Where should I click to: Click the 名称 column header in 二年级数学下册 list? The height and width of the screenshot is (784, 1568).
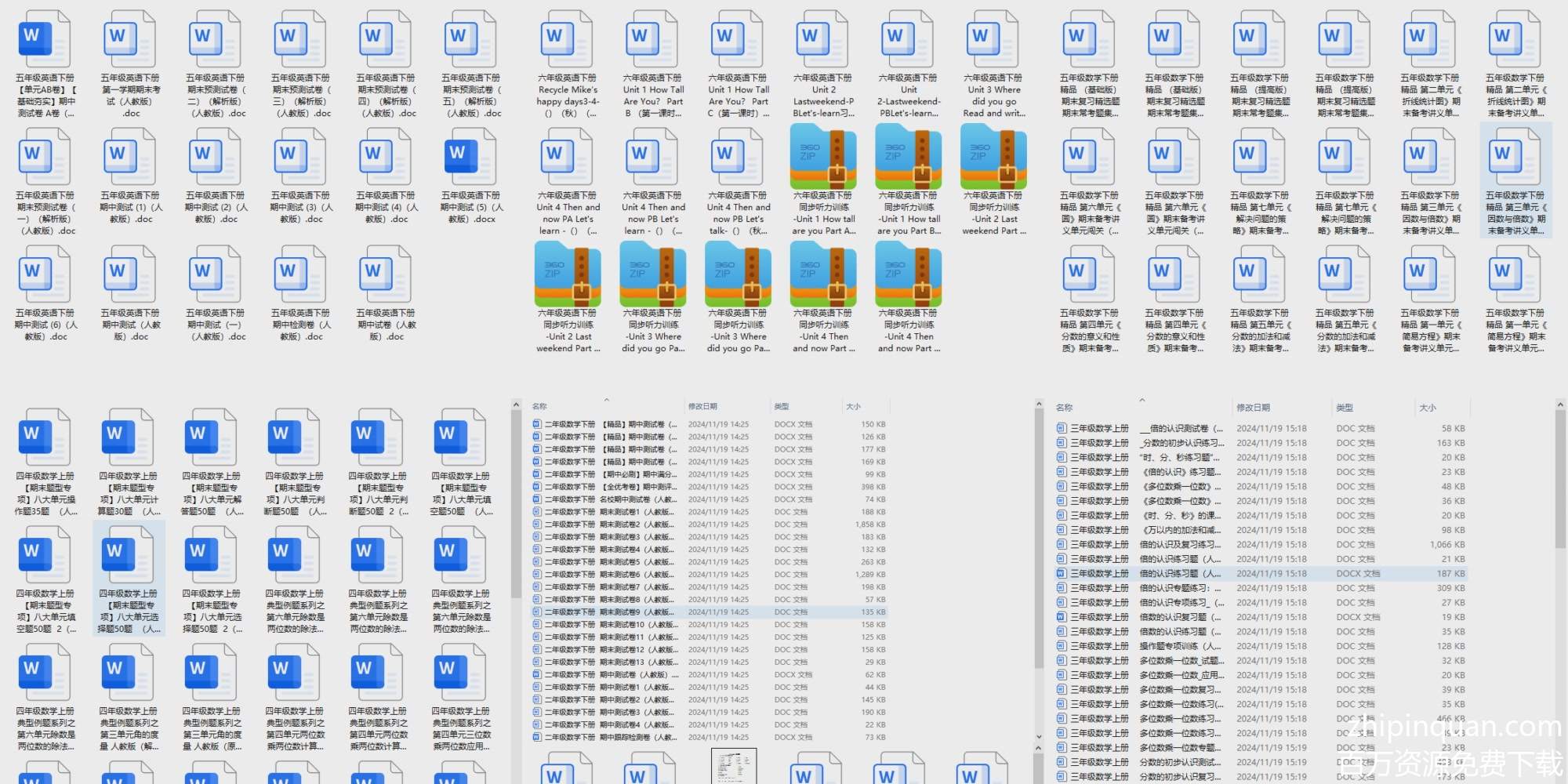pos(539,406)
